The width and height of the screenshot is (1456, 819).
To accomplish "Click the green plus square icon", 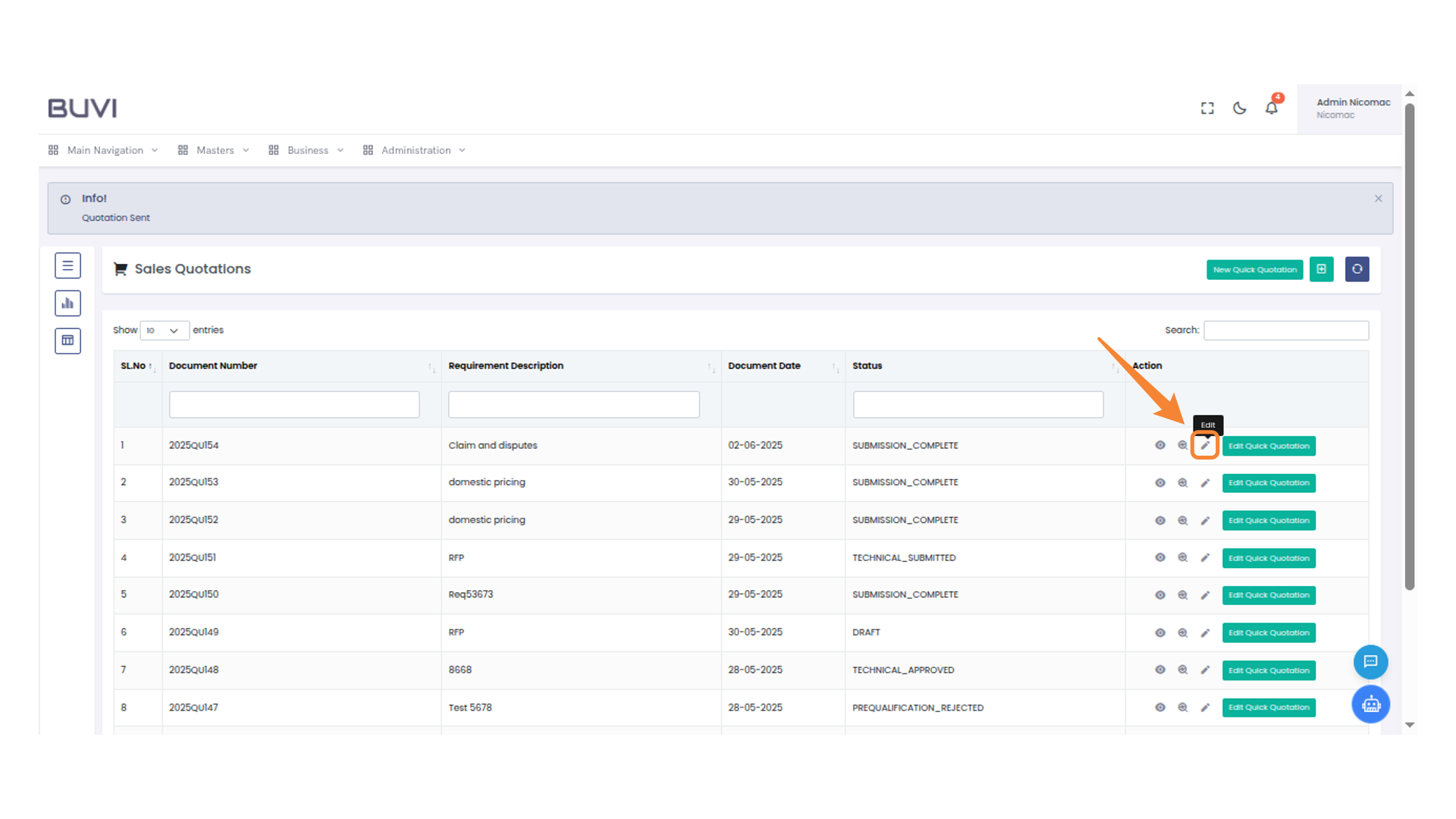I will [1321, 269].
